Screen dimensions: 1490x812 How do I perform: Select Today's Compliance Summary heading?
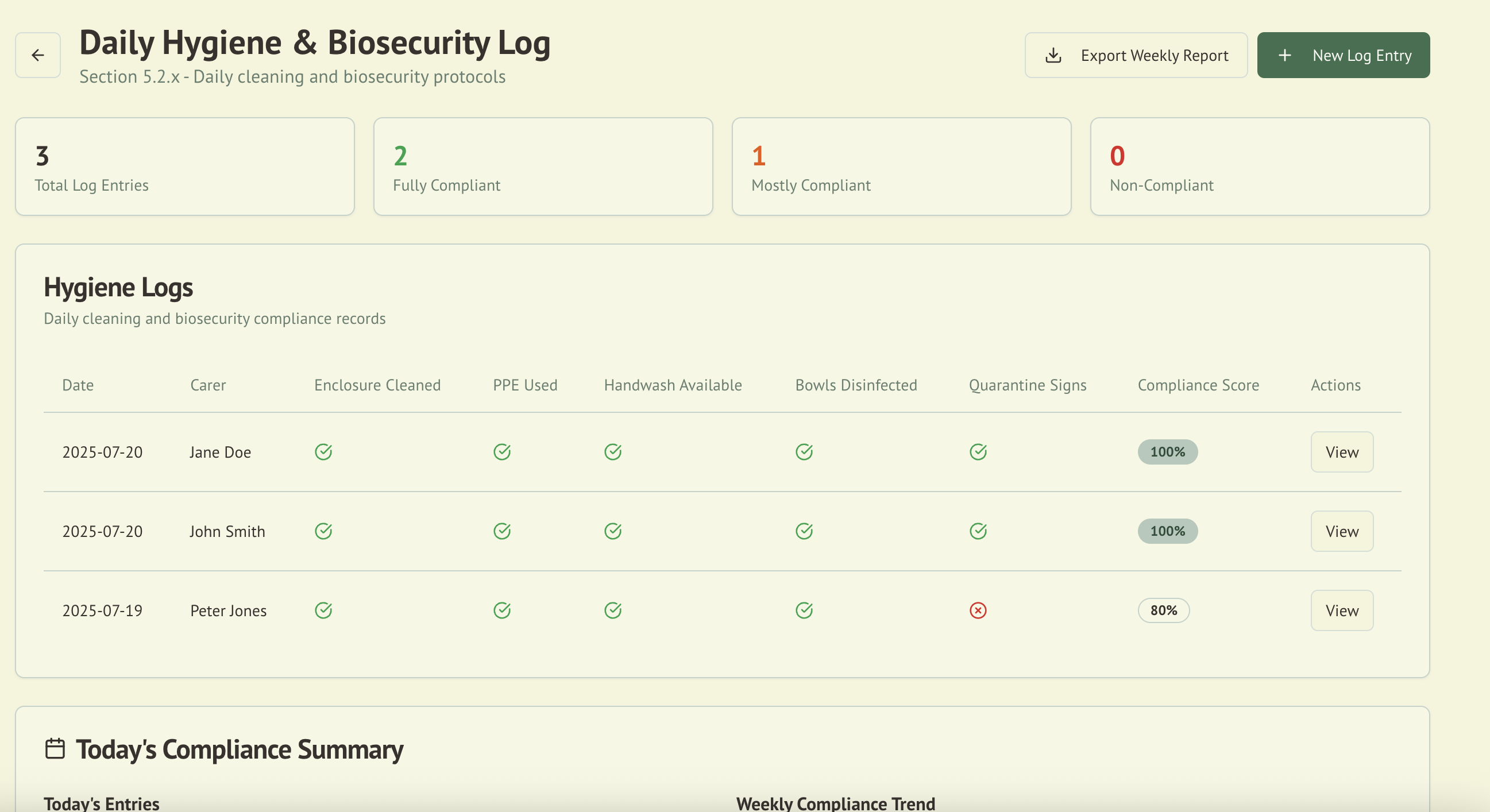240,749
